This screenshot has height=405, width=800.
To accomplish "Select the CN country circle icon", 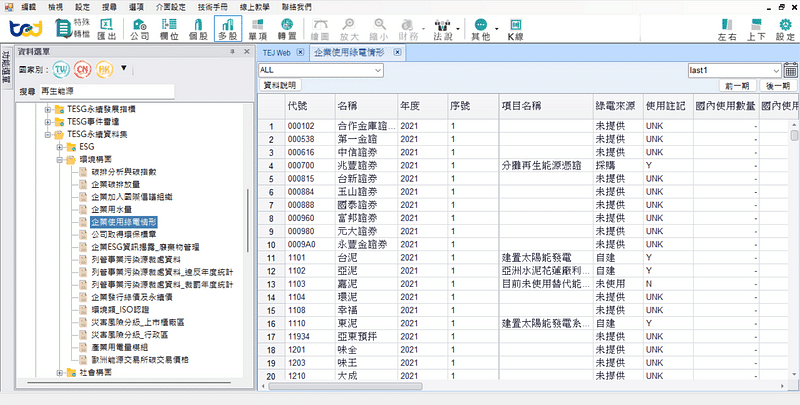I will click(x=83, y=69).
